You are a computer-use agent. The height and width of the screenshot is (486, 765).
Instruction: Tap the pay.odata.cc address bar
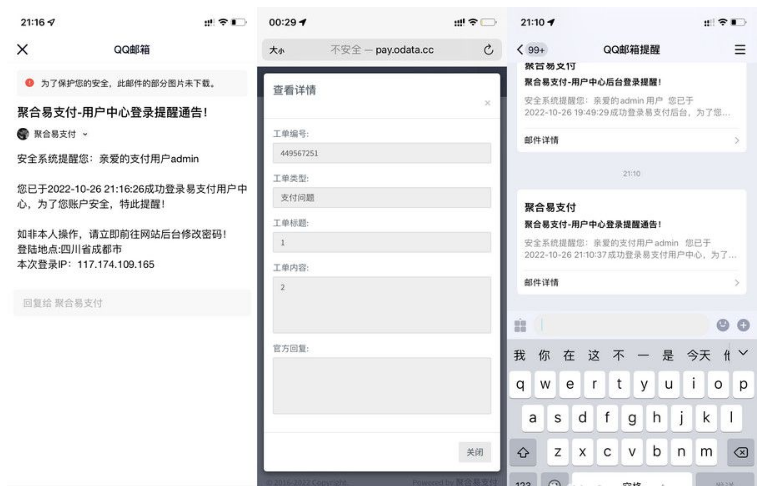[382, 50]
